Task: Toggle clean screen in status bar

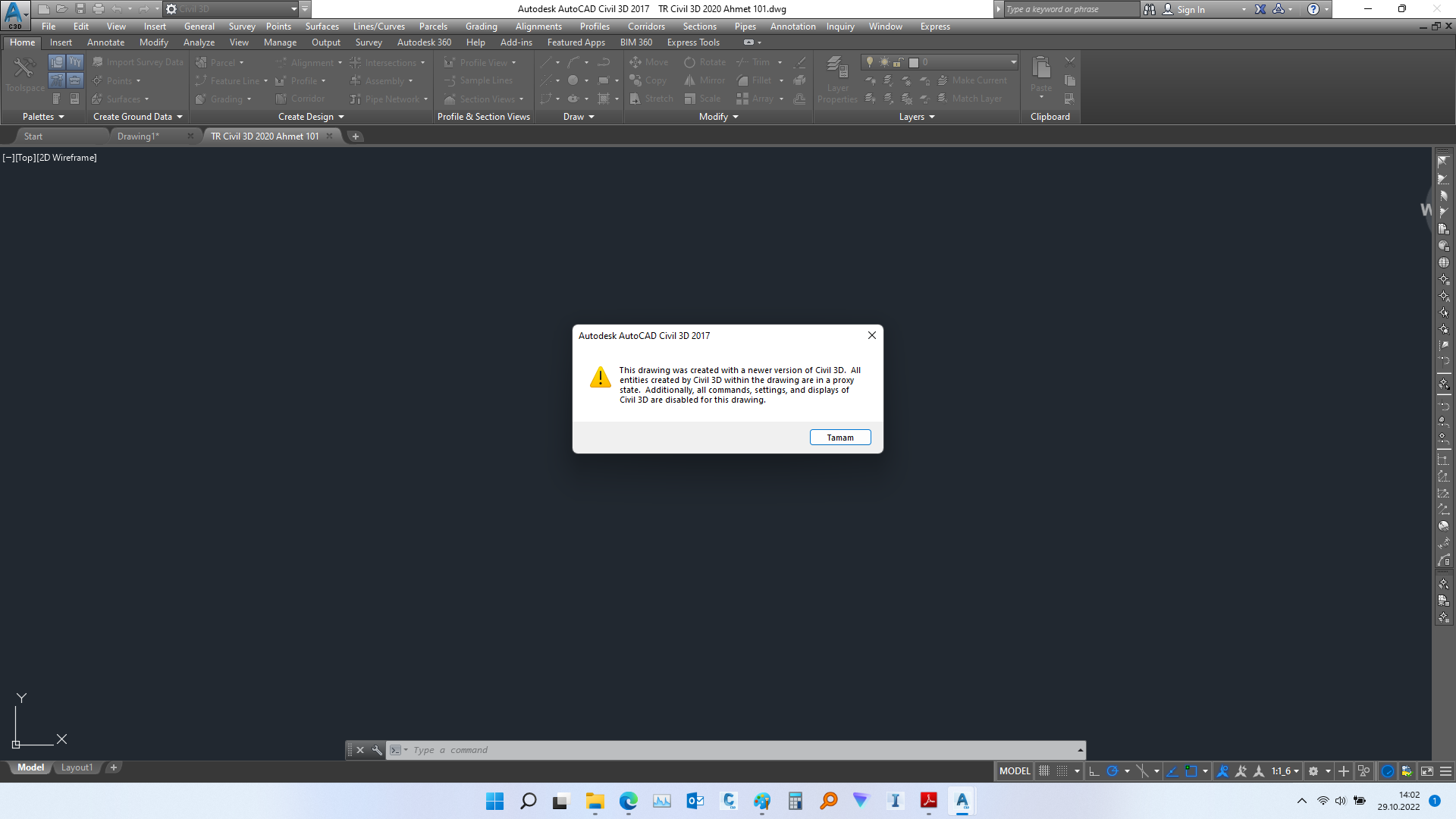Action: [1427, 771]
